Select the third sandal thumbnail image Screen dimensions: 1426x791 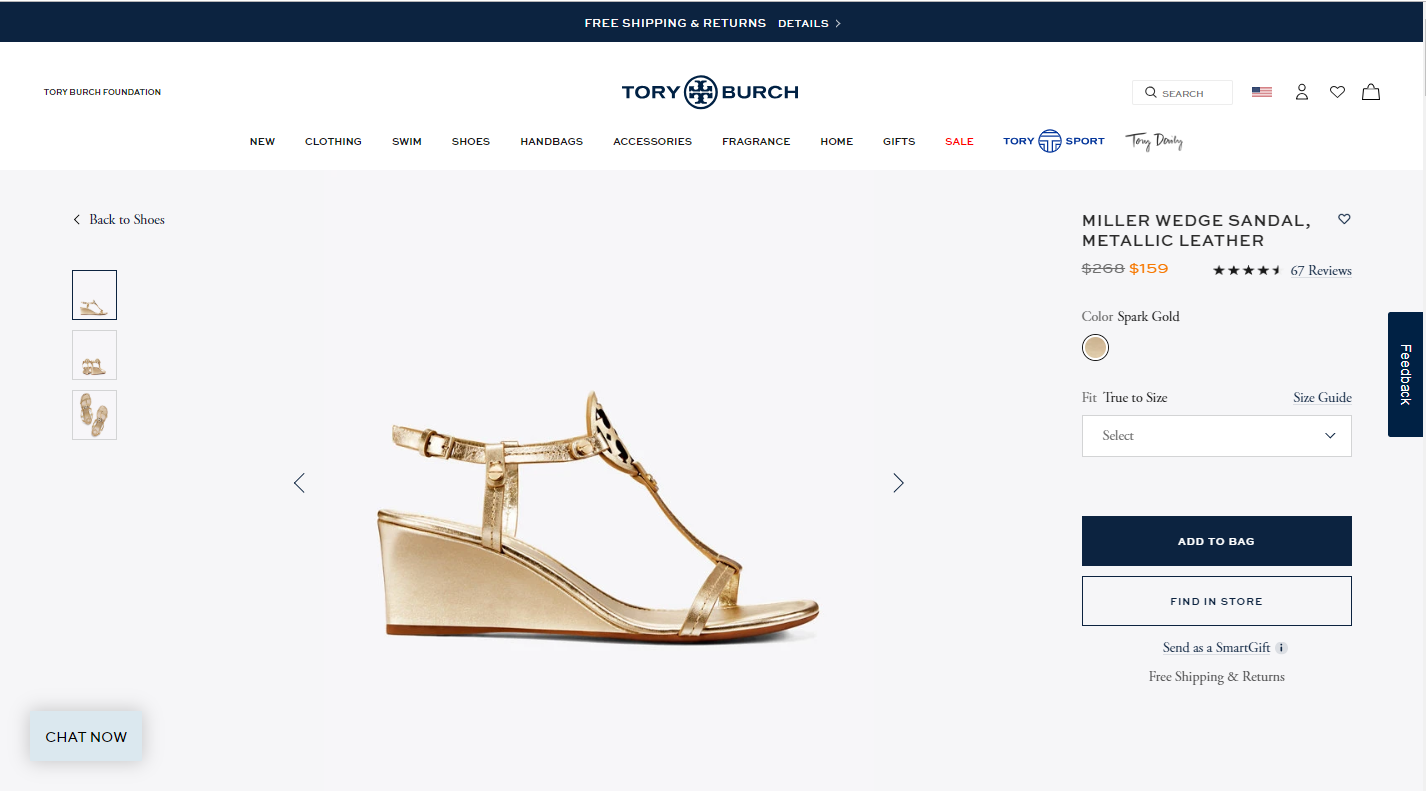click(x=94, y=415)
